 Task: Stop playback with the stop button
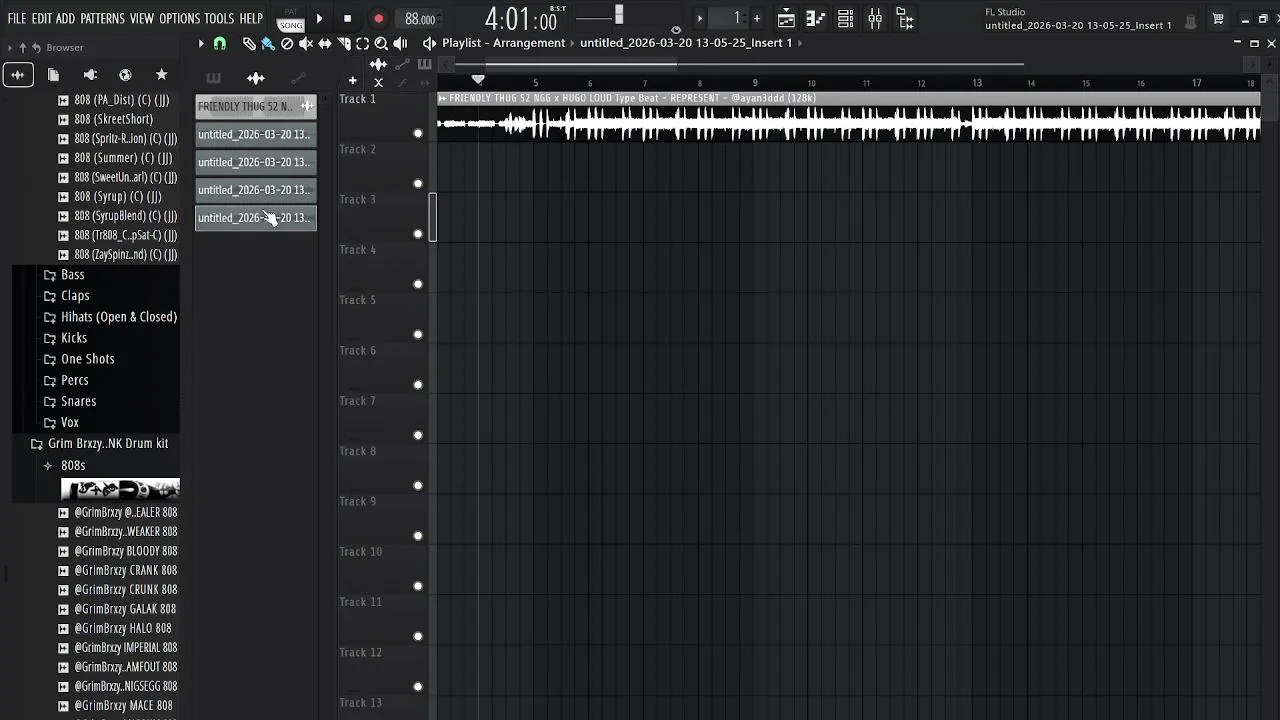(x=347, y=19)
